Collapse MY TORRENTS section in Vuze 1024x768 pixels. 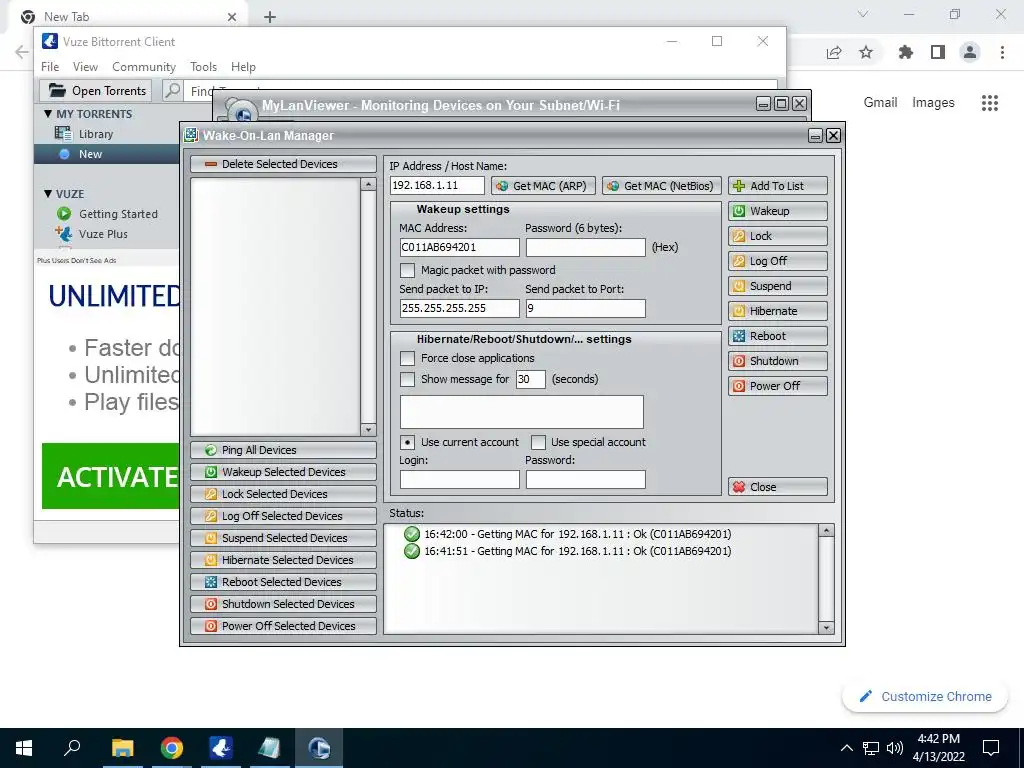pos(48,114)
